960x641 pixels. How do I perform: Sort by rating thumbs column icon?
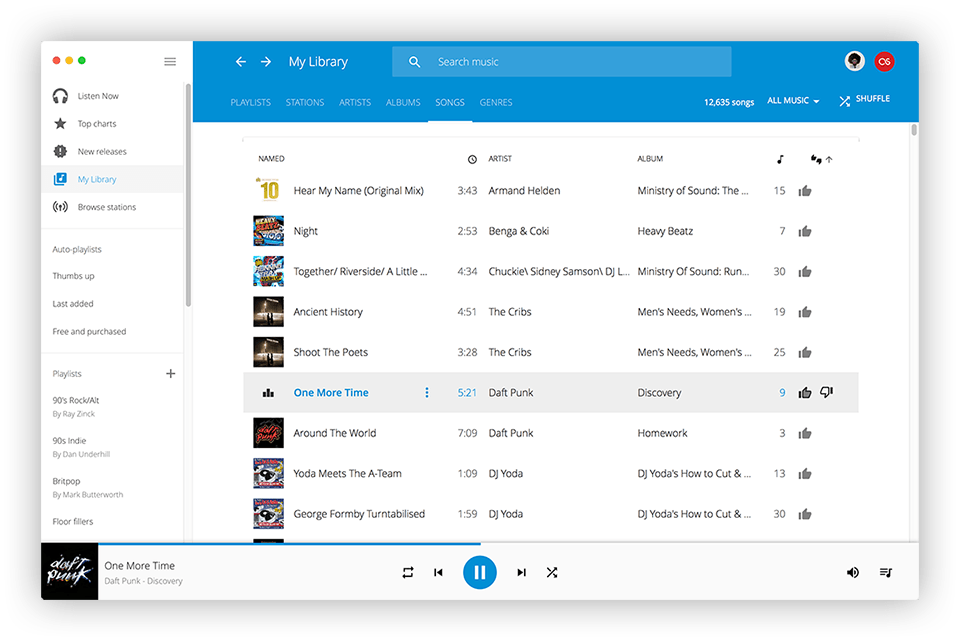pos(816,159)
